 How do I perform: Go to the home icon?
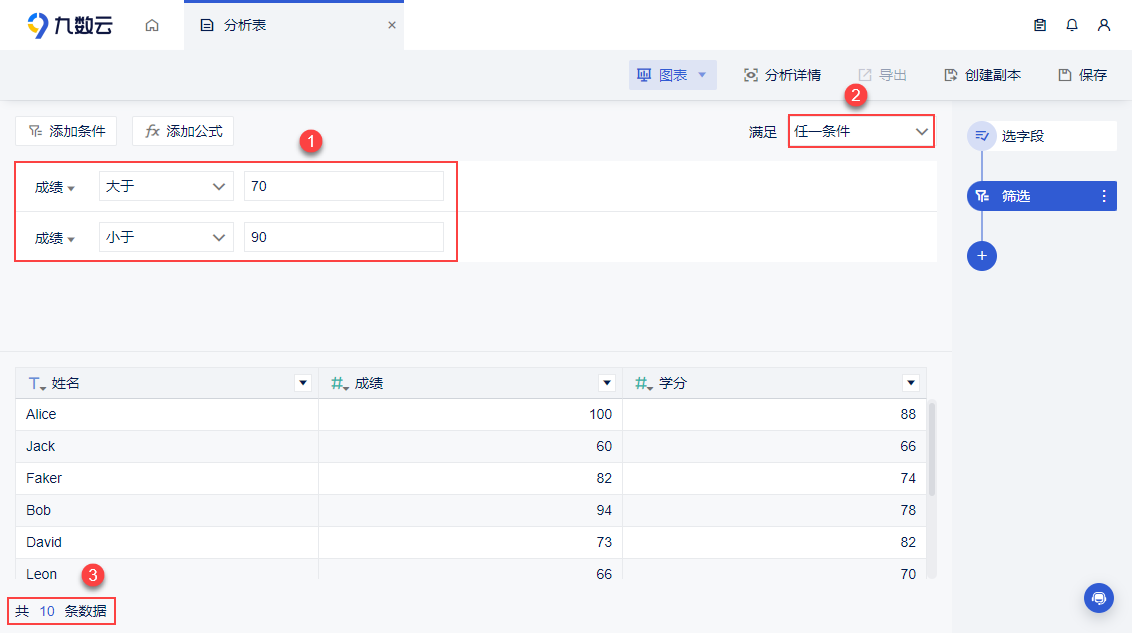tap(152, 25)
